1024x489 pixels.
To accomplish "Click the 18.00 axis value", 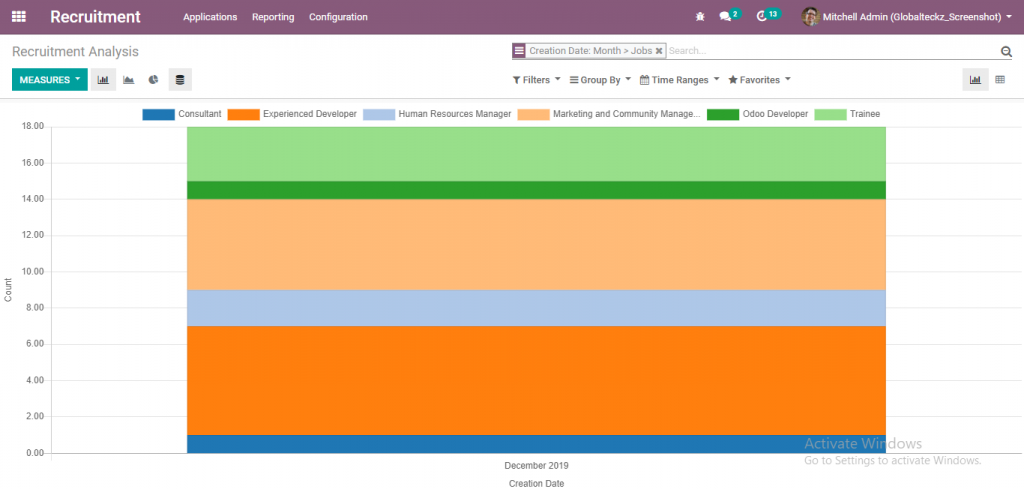I will click(33, 126).
